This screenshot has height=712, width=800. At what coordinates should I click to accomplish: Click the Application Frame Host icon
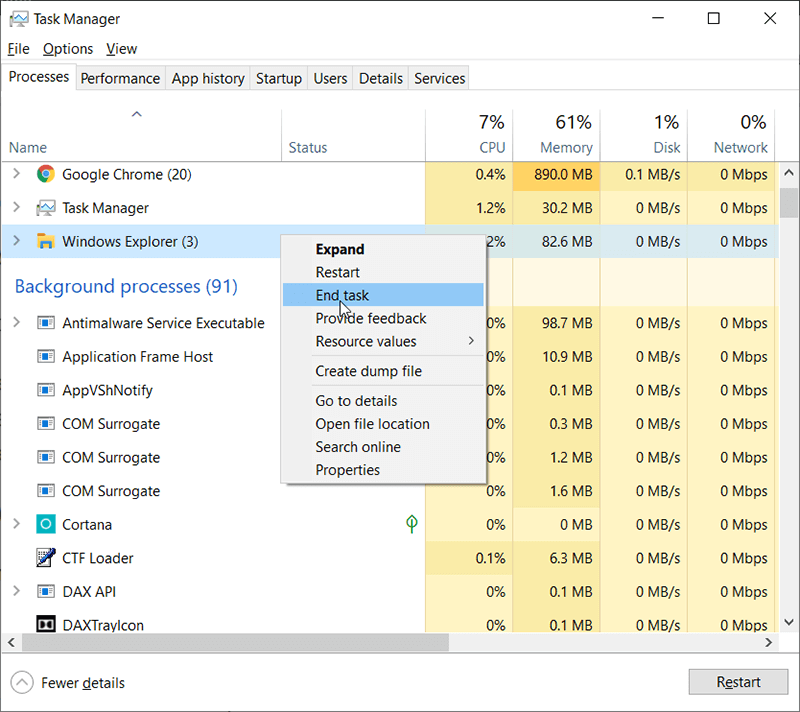click(x=44, y=357)
